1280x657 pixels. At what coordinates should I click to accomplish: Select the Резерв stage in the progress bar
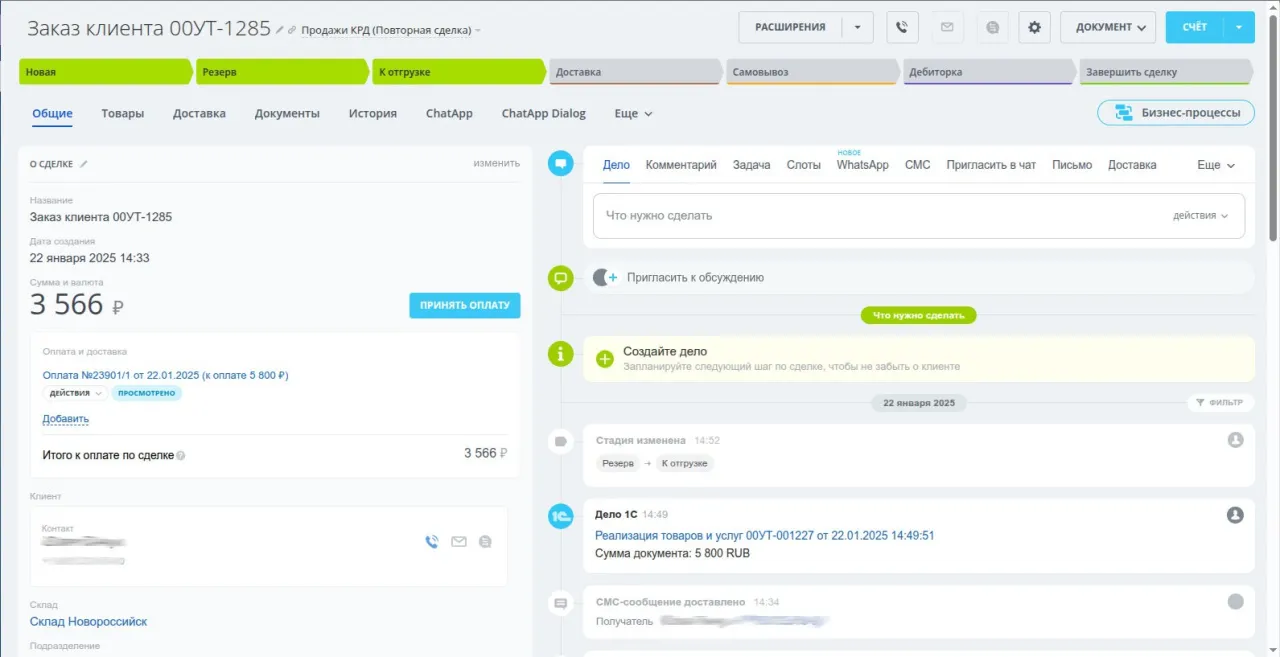[x=282, y=72]
